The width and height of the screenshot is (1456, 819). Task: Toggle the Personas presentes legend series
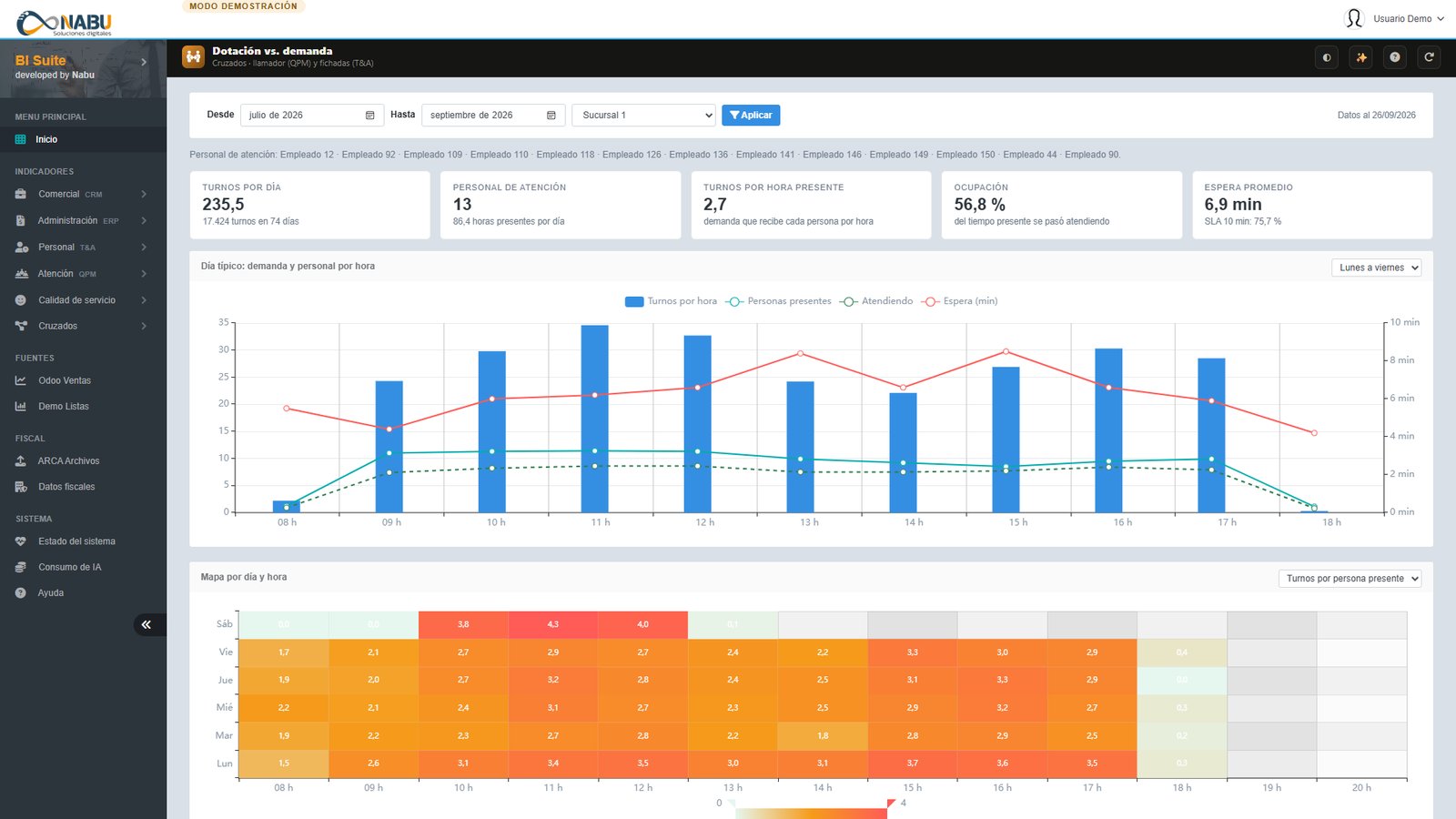coord(779,301)
